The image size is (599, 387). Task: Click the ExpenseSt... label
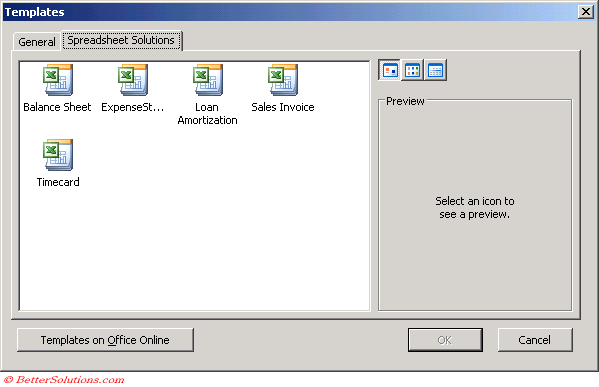(133, 107)
